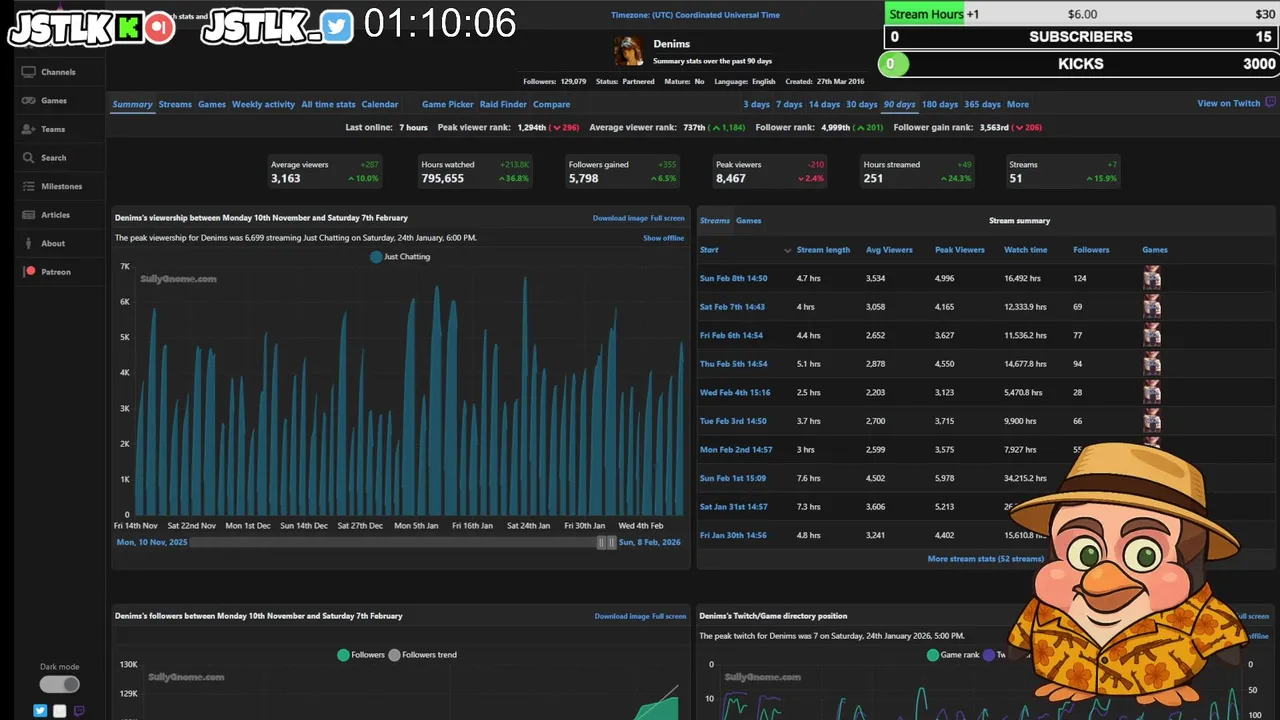Select the 365 days range
This screenshot has width=1280, height=720.
pyautogui.click(x=982, y=104)
